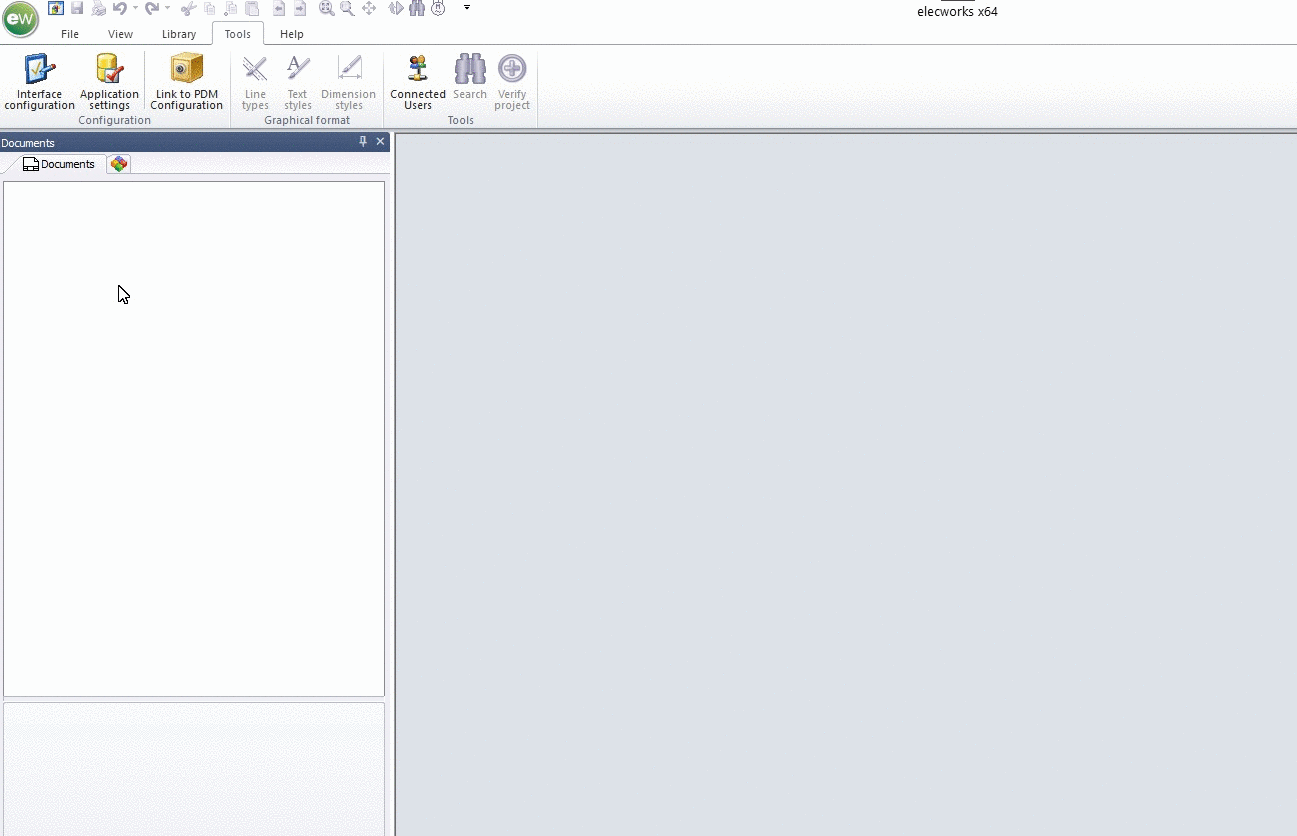Screen dimensions: 1297x836
Task: Click the next page arrow icon
Action: 300,8
